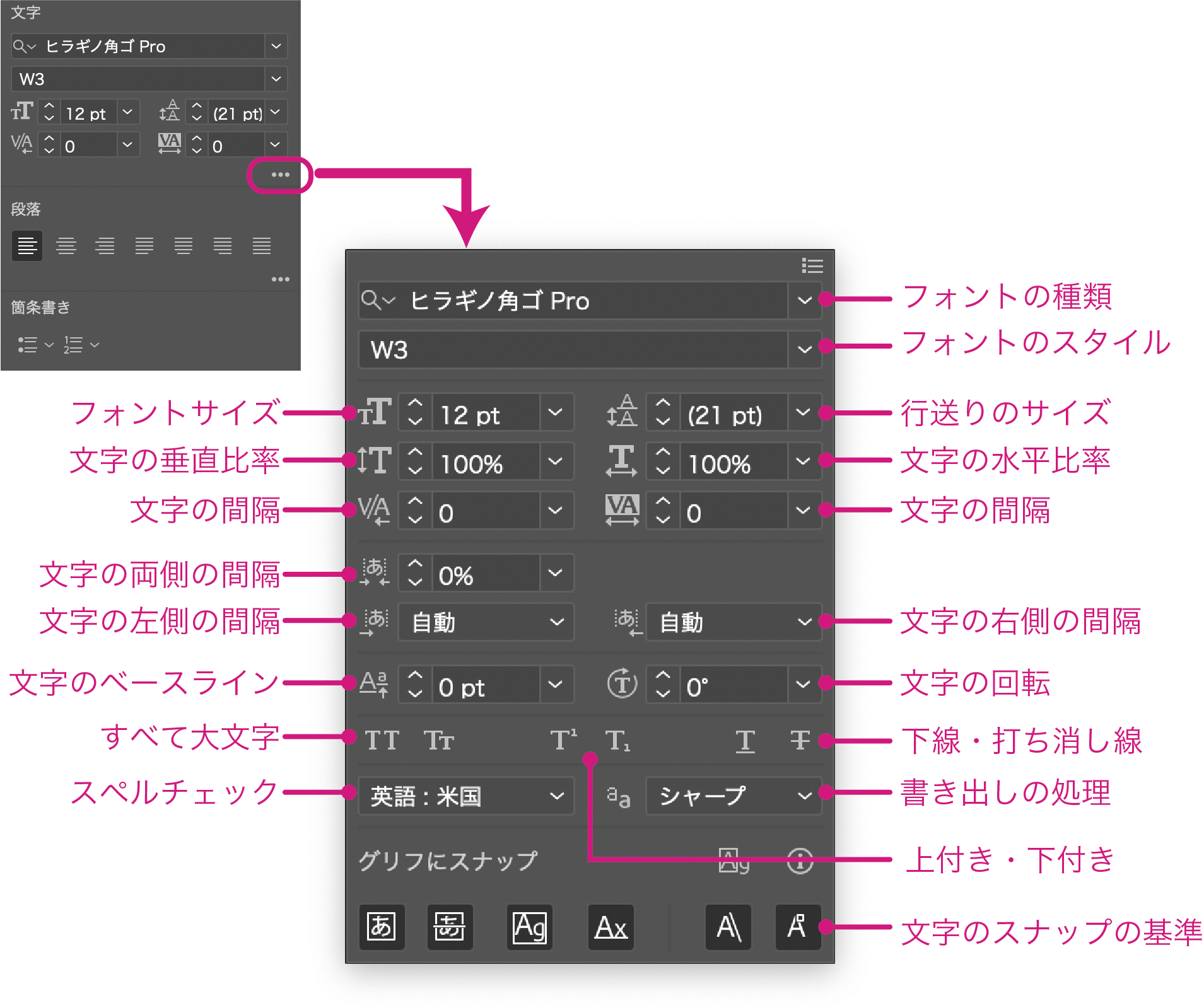Select the Glyph Bounds (Ag) snap icon
1204x1008 pixels.
529,927
